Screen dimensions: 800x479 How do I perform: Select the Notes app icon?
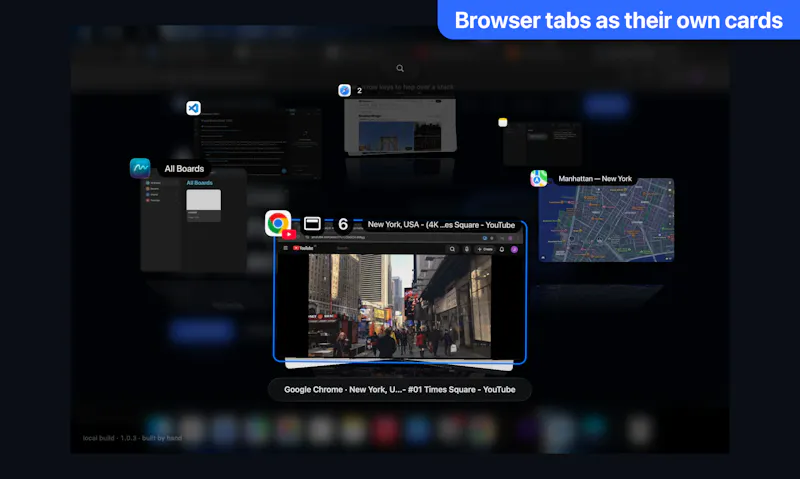coord(503,122)
